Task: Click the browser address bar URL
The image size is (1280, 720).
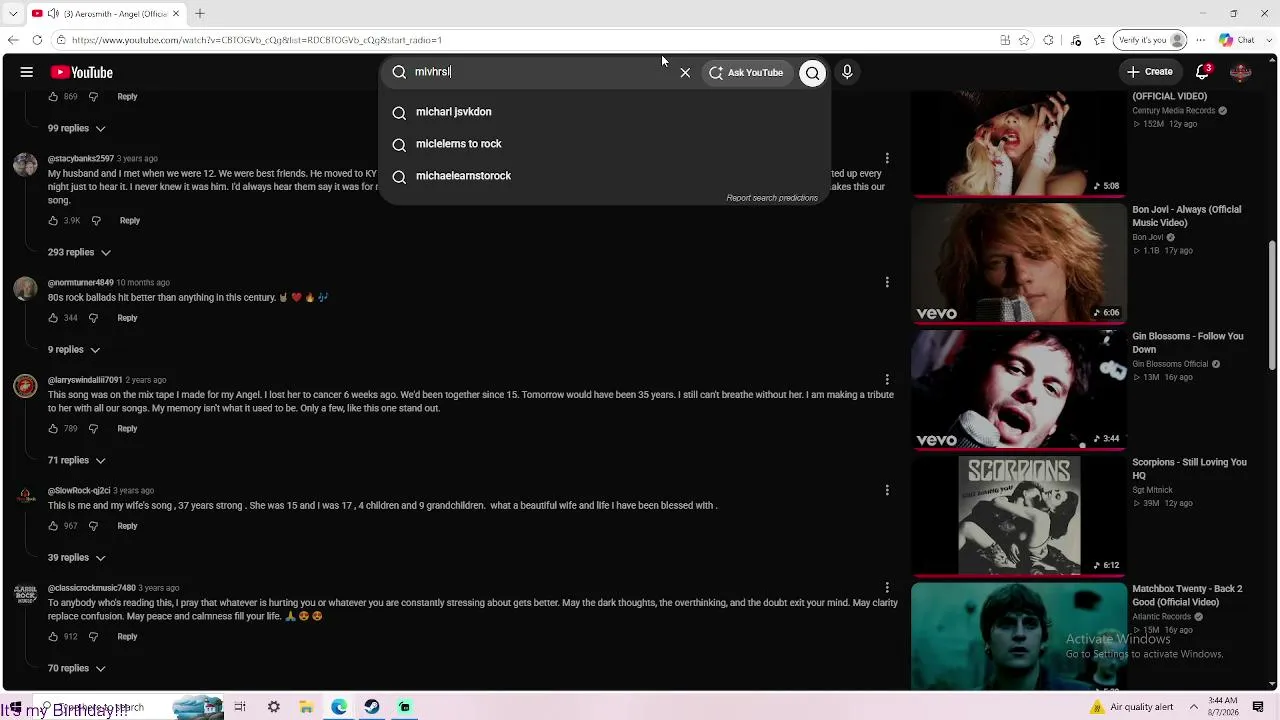Action: pyautogui.click(x=257, y=40)
